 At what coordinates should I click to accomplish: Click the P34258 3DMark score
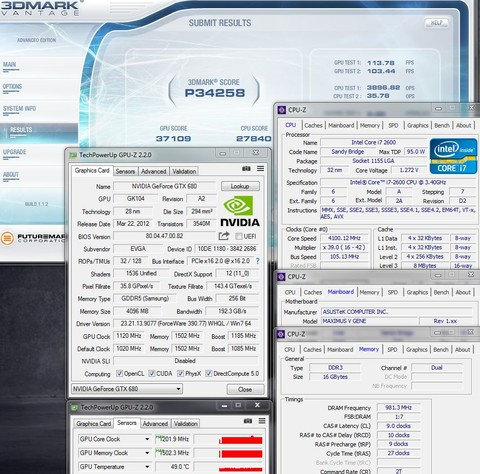pyautogui.click(x=215, y=93)
